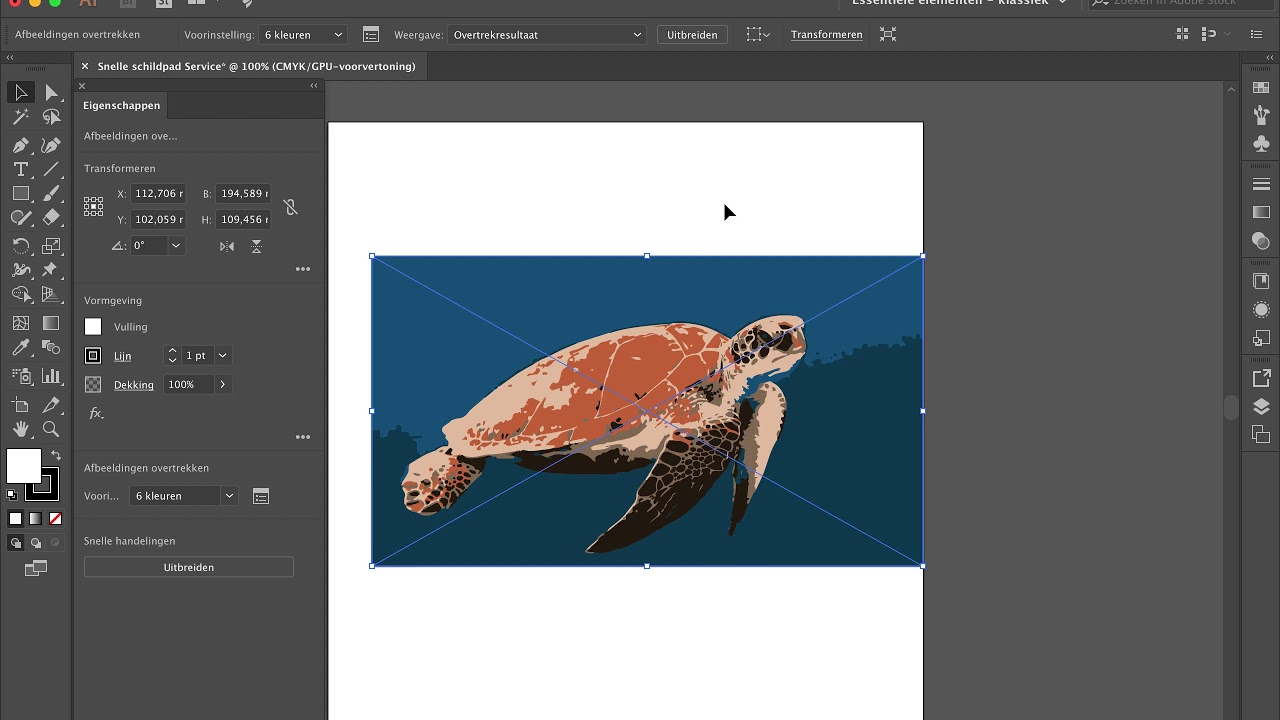Expand the Dekking opacity flyout arrow

coord(222,385)
